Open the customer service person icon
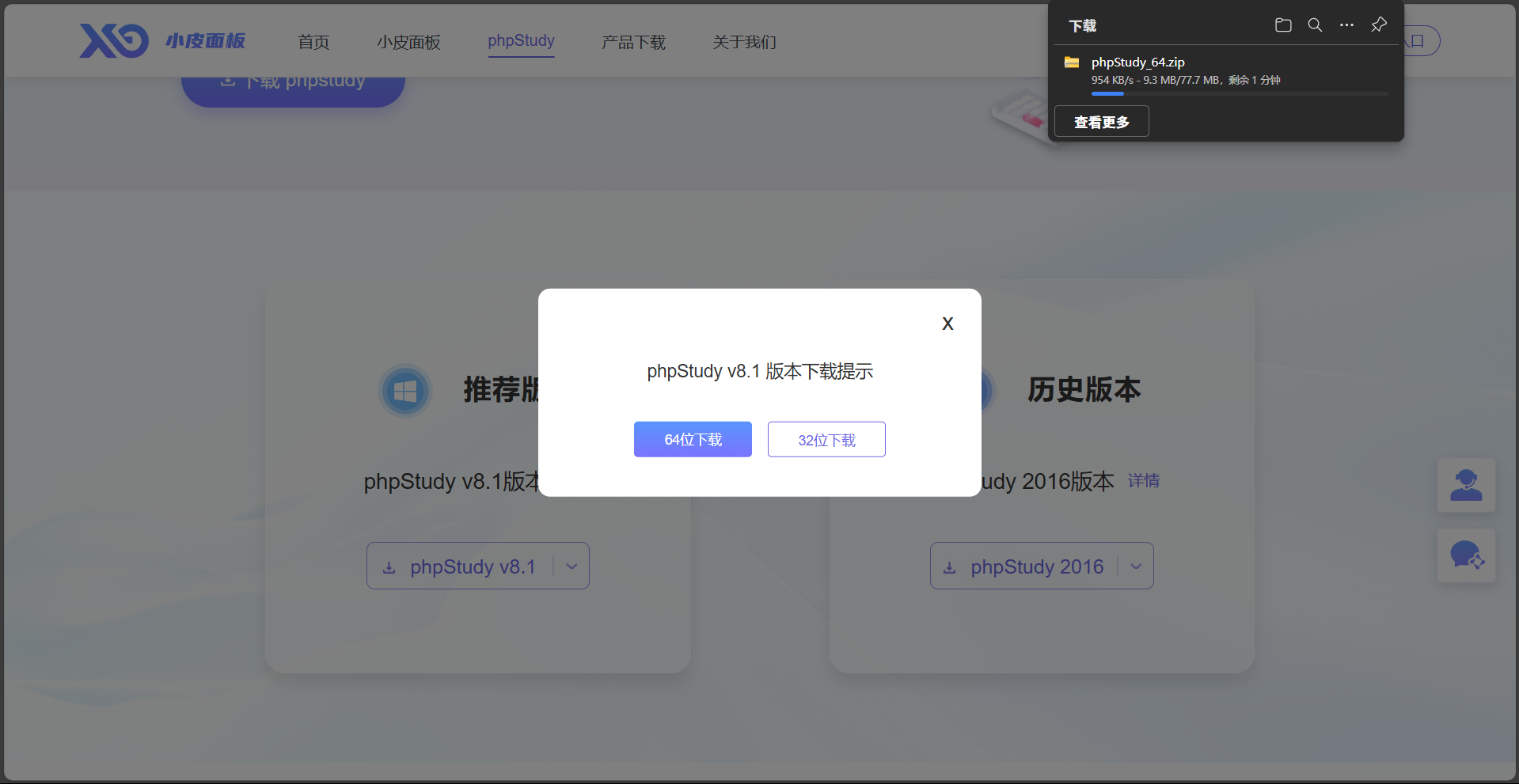Viewport: 1519px width, 784px height. [1466, 485]
